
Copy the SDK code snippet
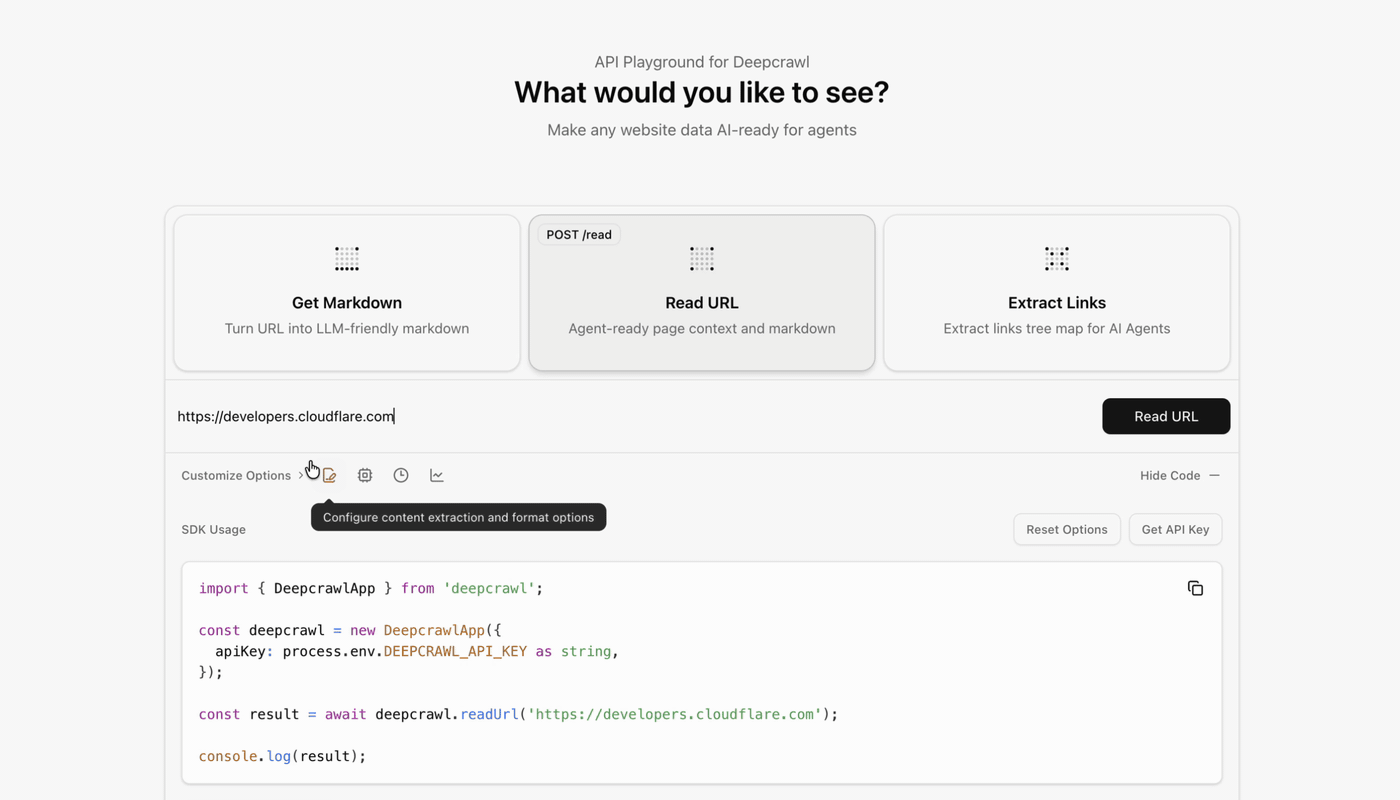1195,588
